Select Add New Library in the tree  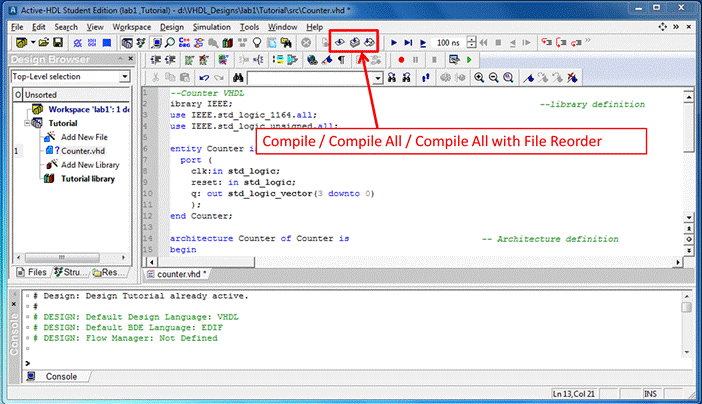(90, 165)
